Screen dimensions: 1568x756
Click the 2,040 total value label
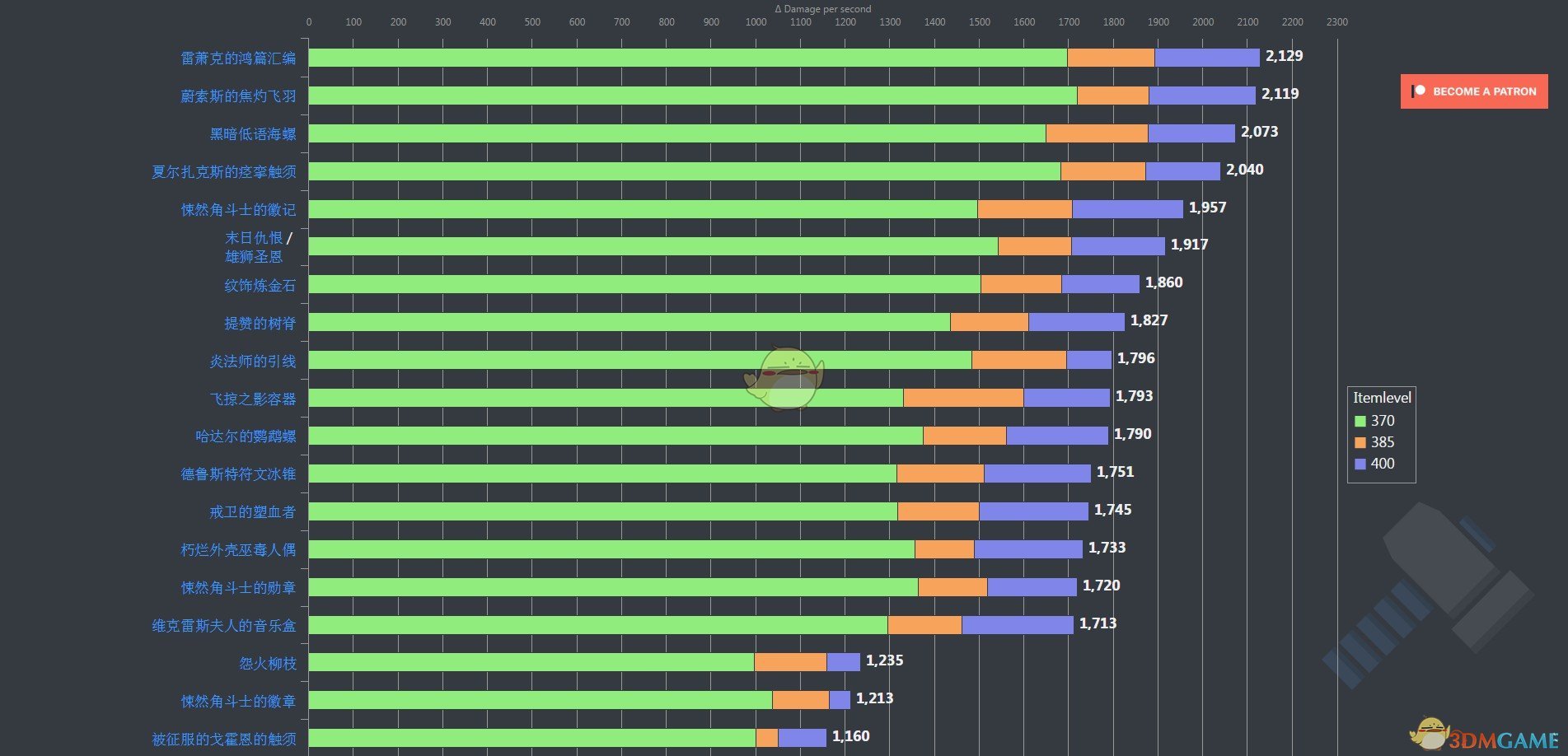[1244, 170]
